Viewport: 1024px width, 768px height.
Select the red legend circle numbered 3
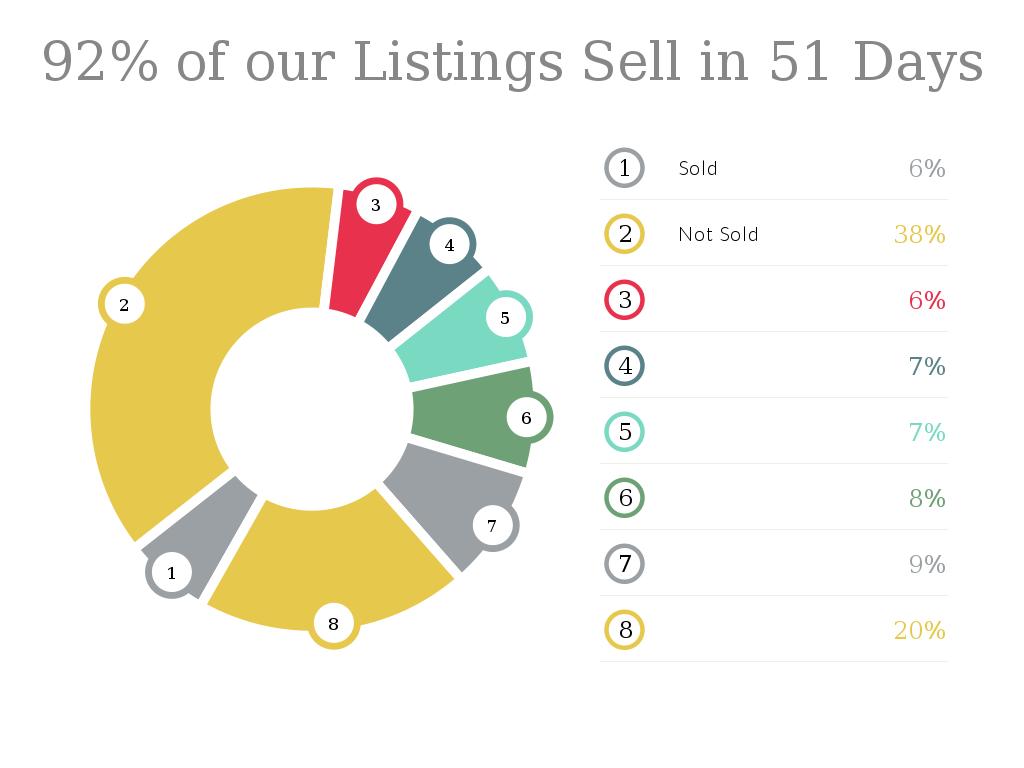click(x=625, y=300)
